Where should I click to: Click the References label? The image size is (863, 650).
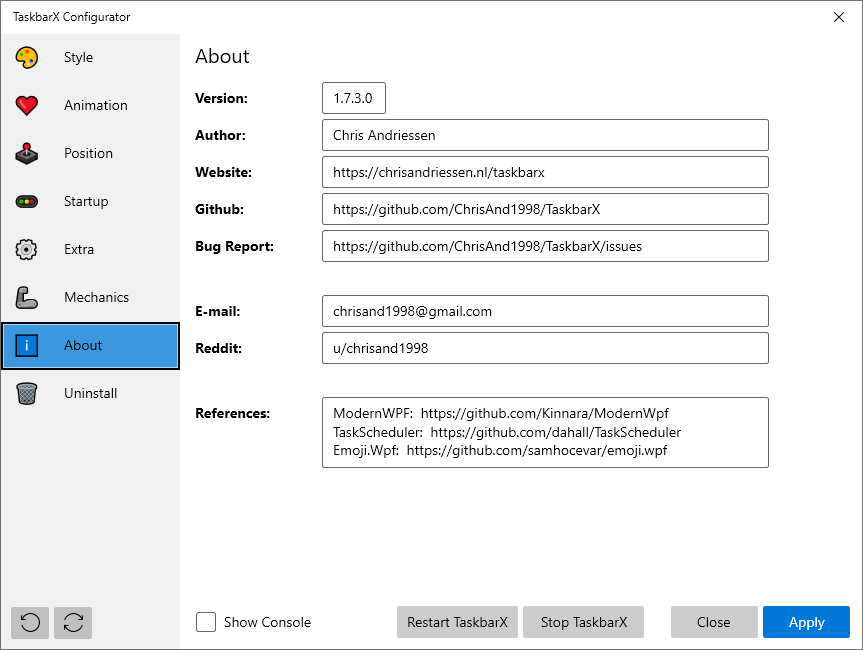click(x=233, y=413)
